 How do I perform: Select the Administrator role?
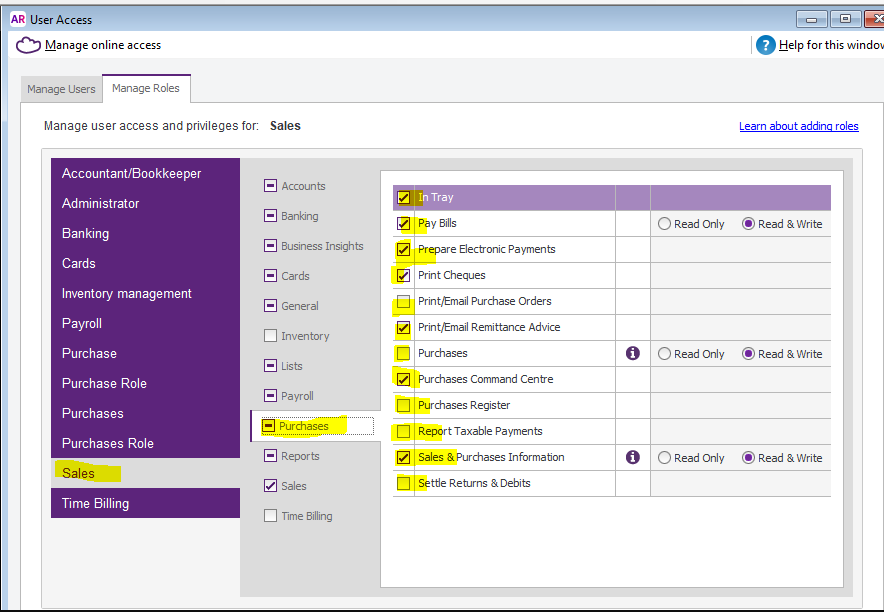coord(101,203)
